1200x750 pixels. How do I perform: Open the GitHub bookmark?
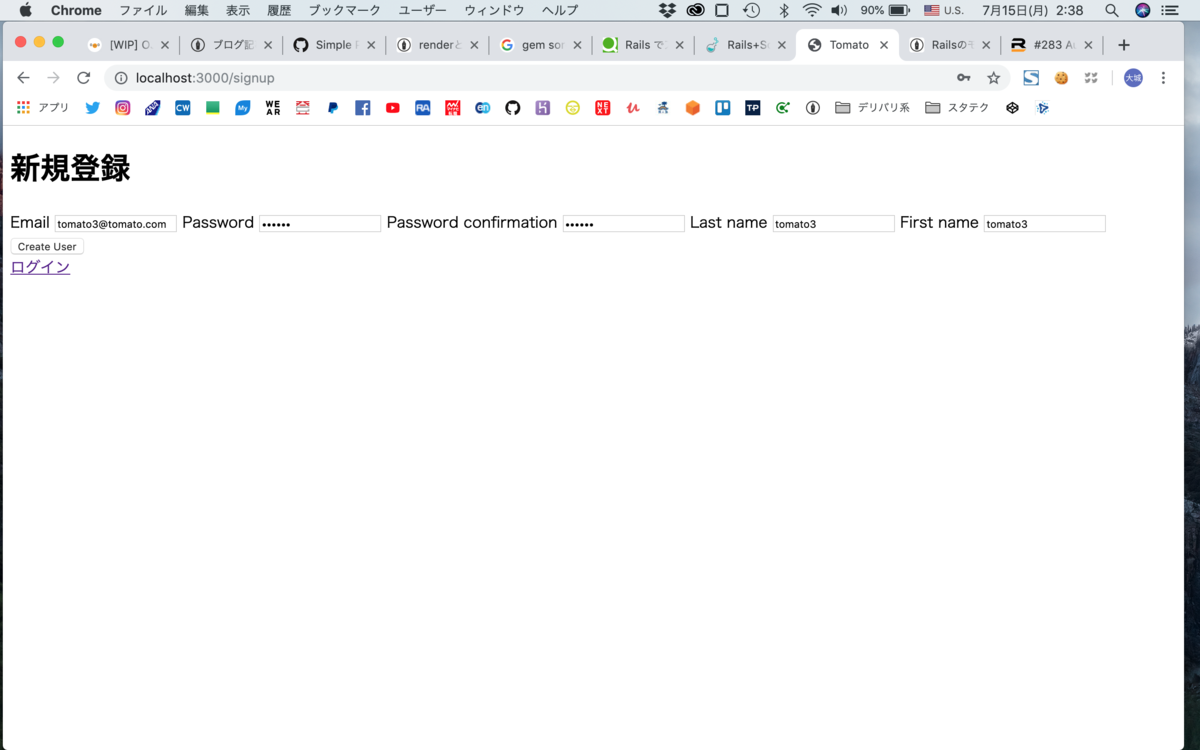(x=512, y=107)
